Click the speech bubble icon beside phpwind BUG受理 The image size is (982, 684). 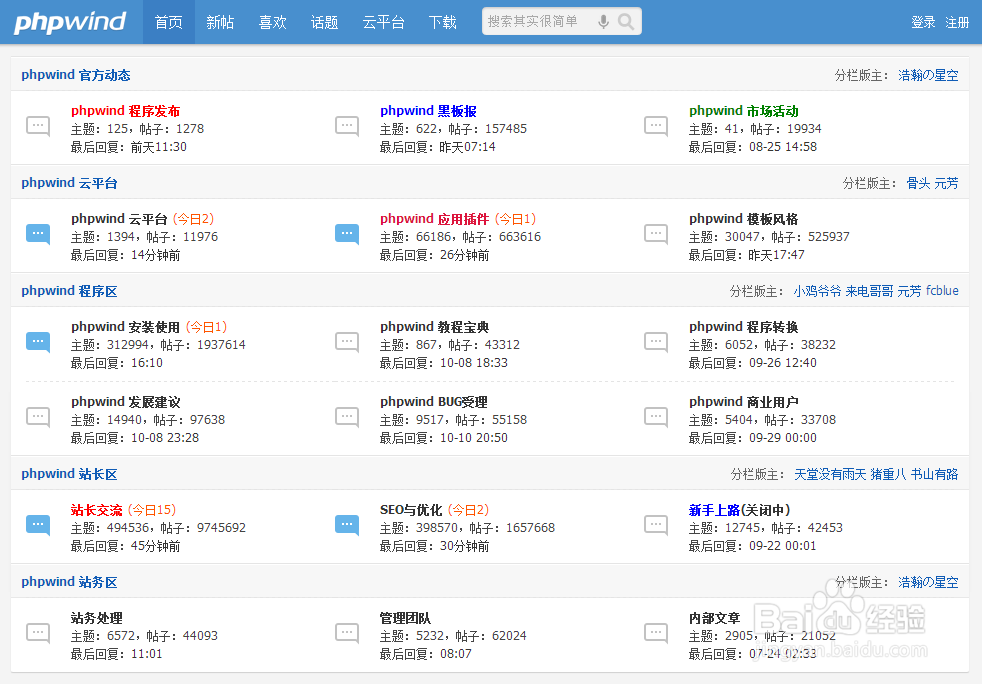[347, 417]
